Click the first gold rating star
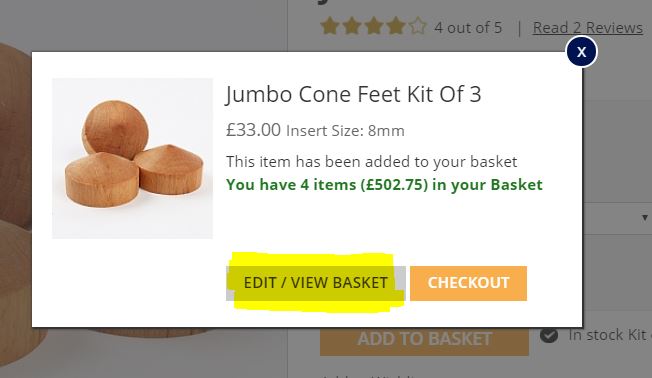This screenshot has height=378, width=652. (x=329, y=27)
